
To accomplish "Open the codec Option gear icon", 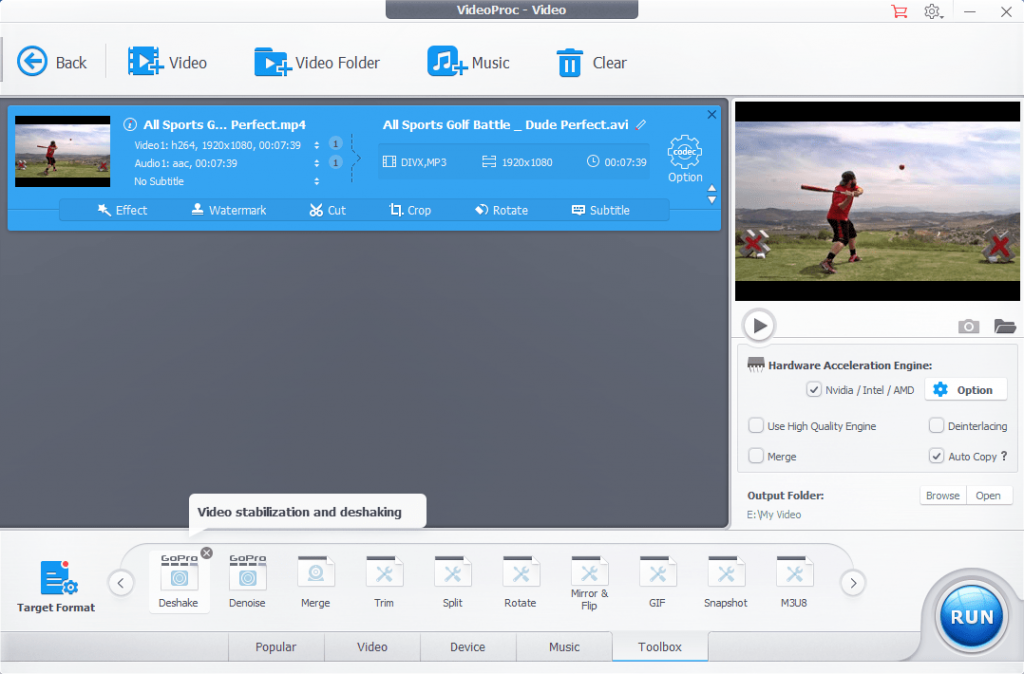I will (684, 152).
